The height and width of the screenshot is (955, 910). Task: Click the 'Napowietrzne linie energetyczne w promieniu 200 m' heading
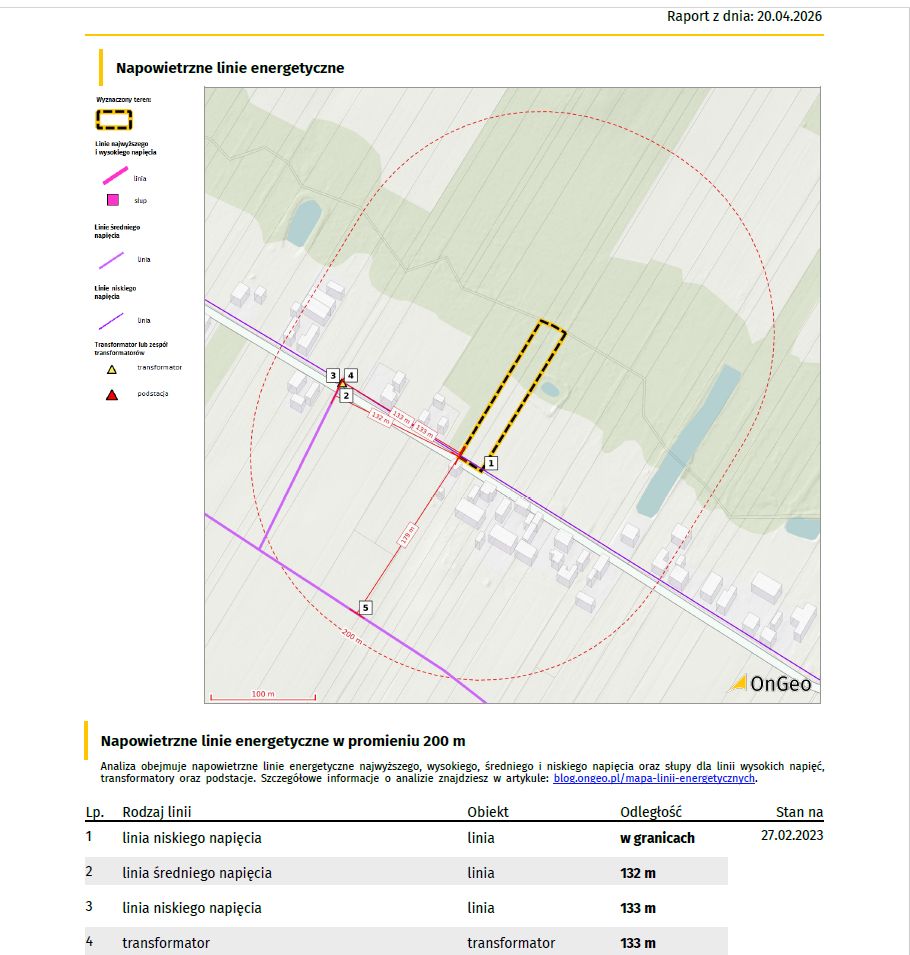[283, 741]
